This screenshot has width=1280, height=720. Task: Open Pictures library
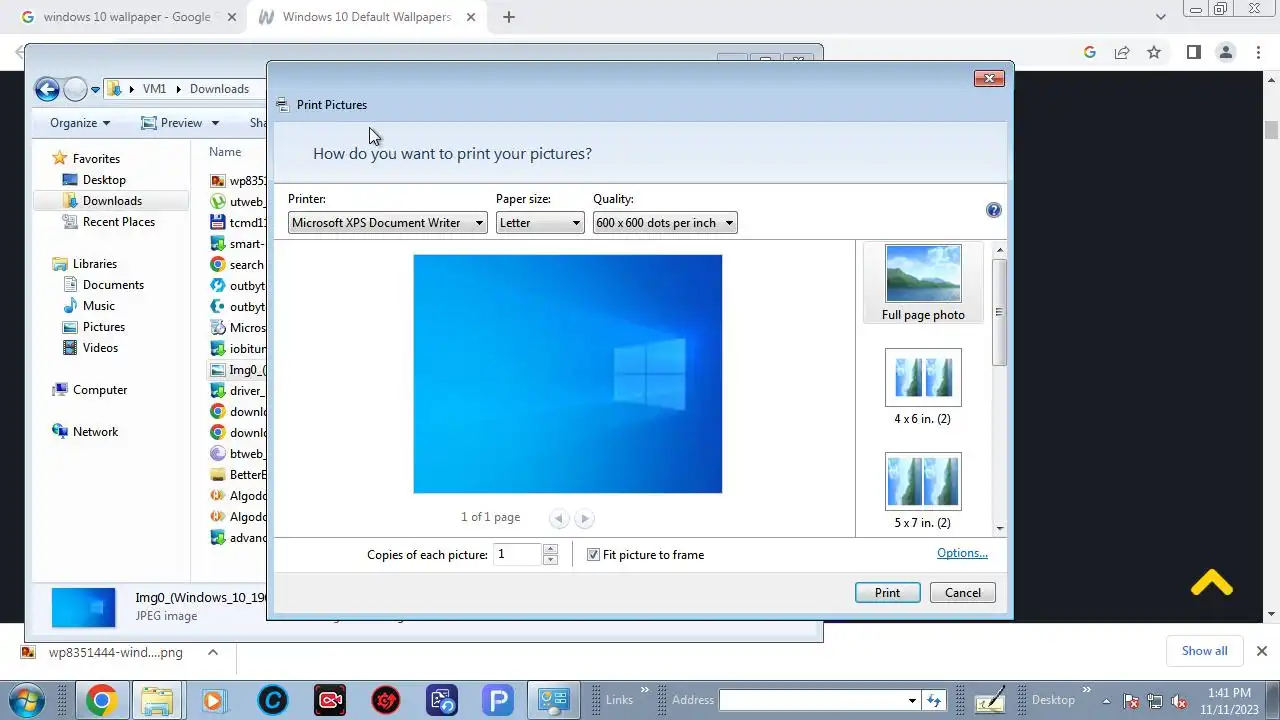point(103,327)
